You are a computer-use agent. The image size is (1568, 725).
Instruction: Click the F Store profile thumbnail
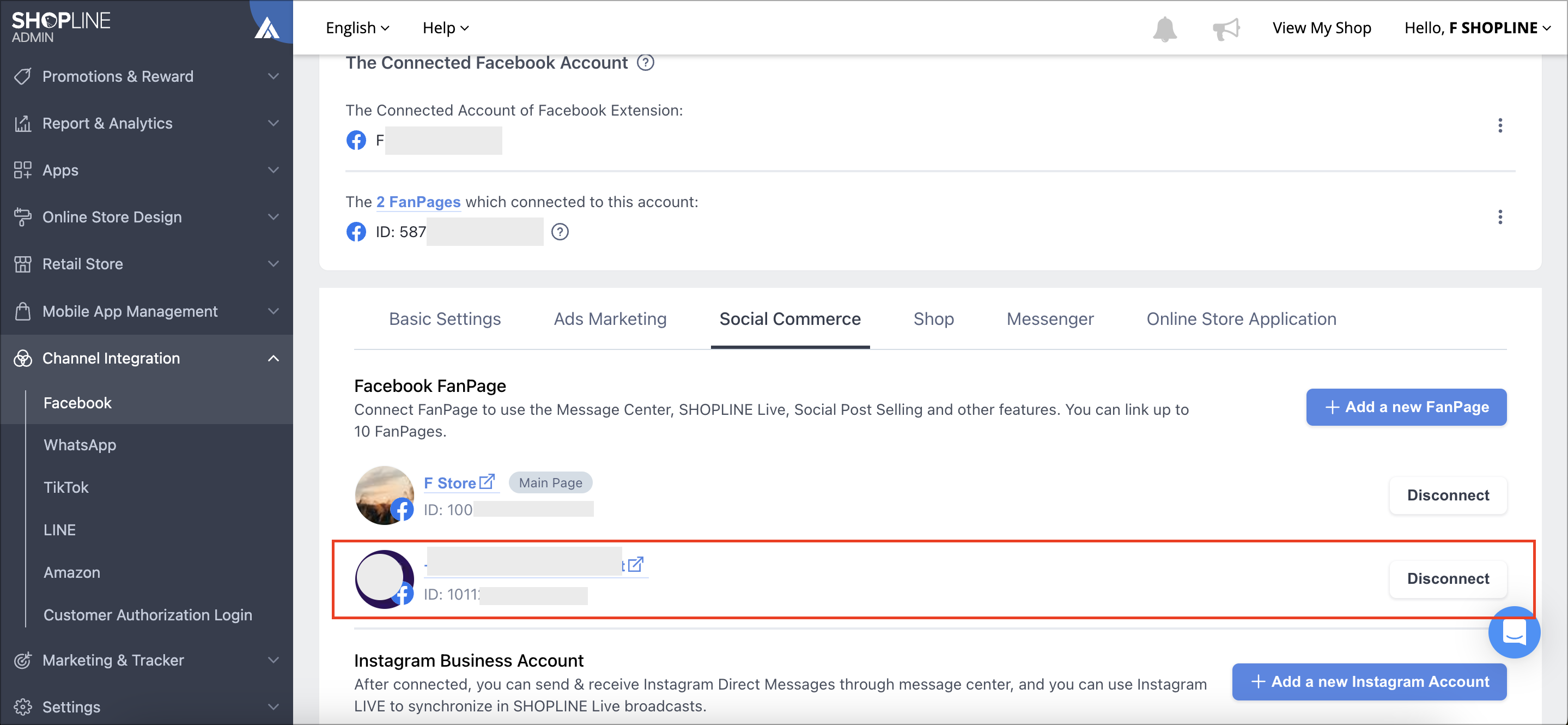click(x=384, y=496)
